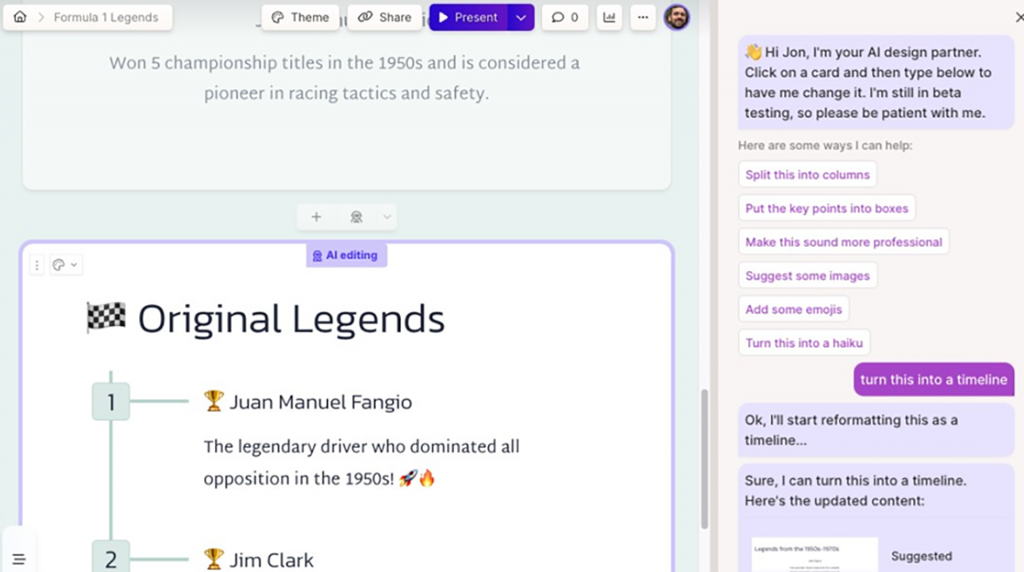1024x572 pixels.
Task: Open the card drag handle menu
Action: (x=37, y=264)
